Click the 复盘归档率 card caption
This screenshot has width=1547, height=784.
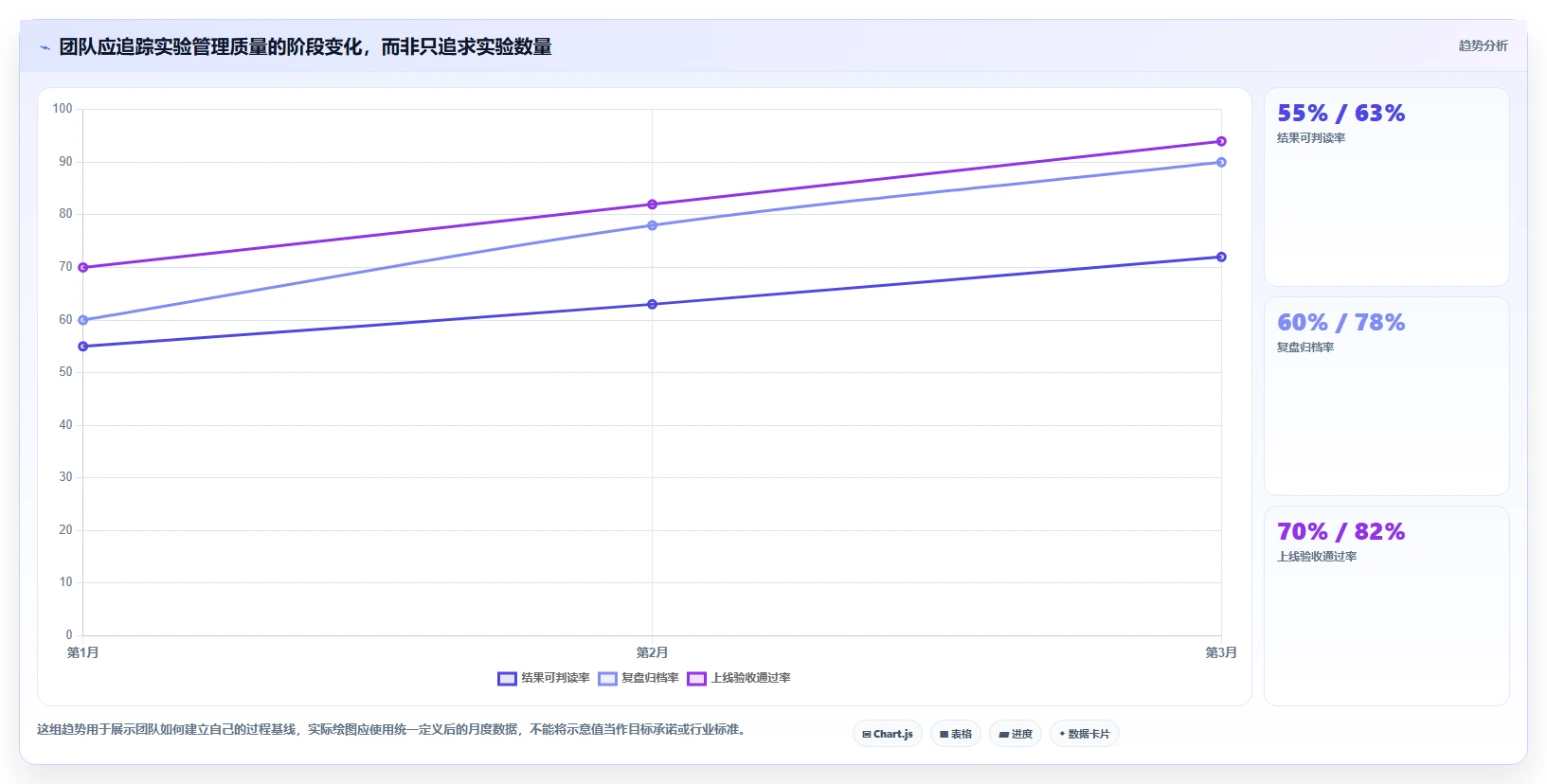(x=1305, y=347)
